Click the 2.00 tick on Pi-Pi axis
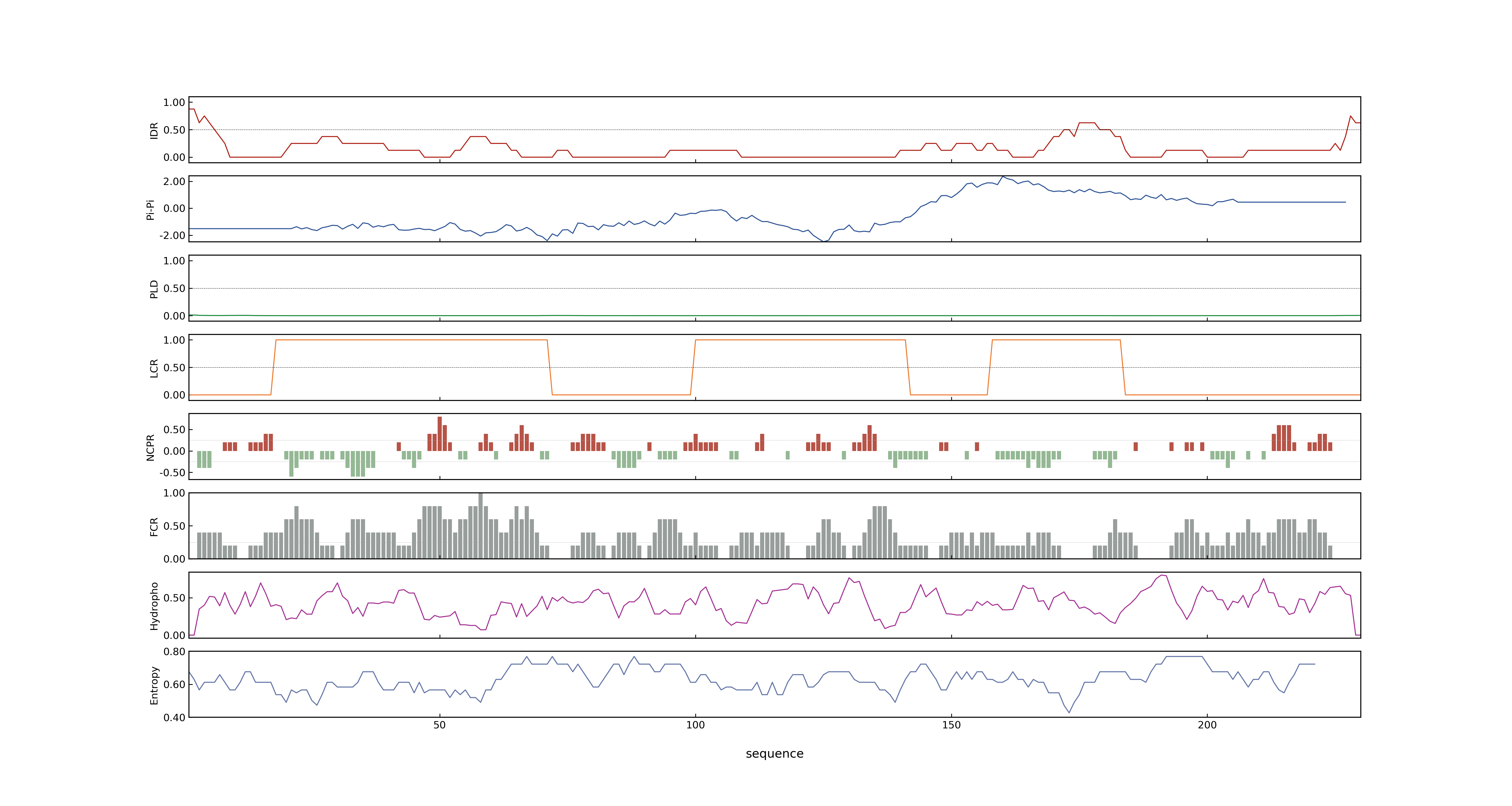The height and width of the screenshot is (806, 1512). coord(174,181)
